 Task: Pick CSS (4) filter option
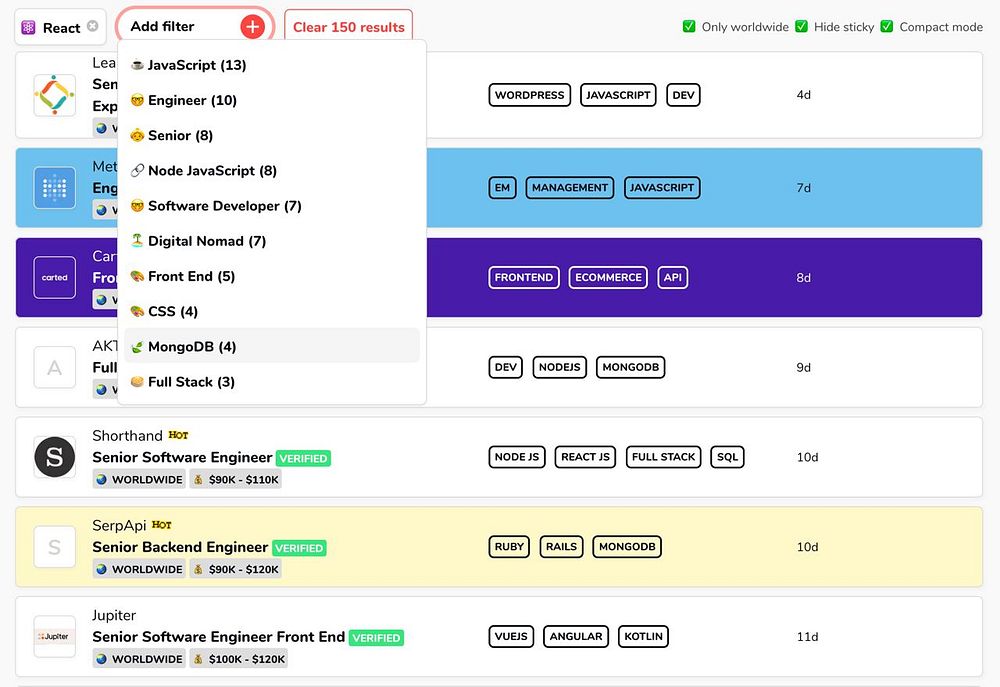[272, 311]
